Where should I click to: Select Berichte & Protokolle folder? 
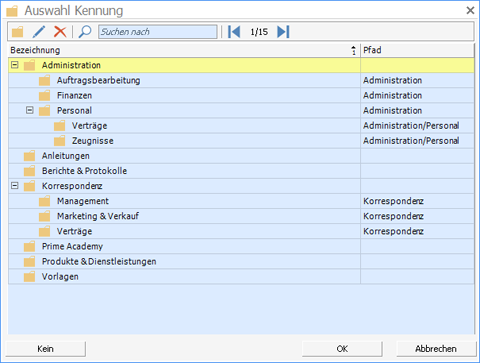point(241,171)
